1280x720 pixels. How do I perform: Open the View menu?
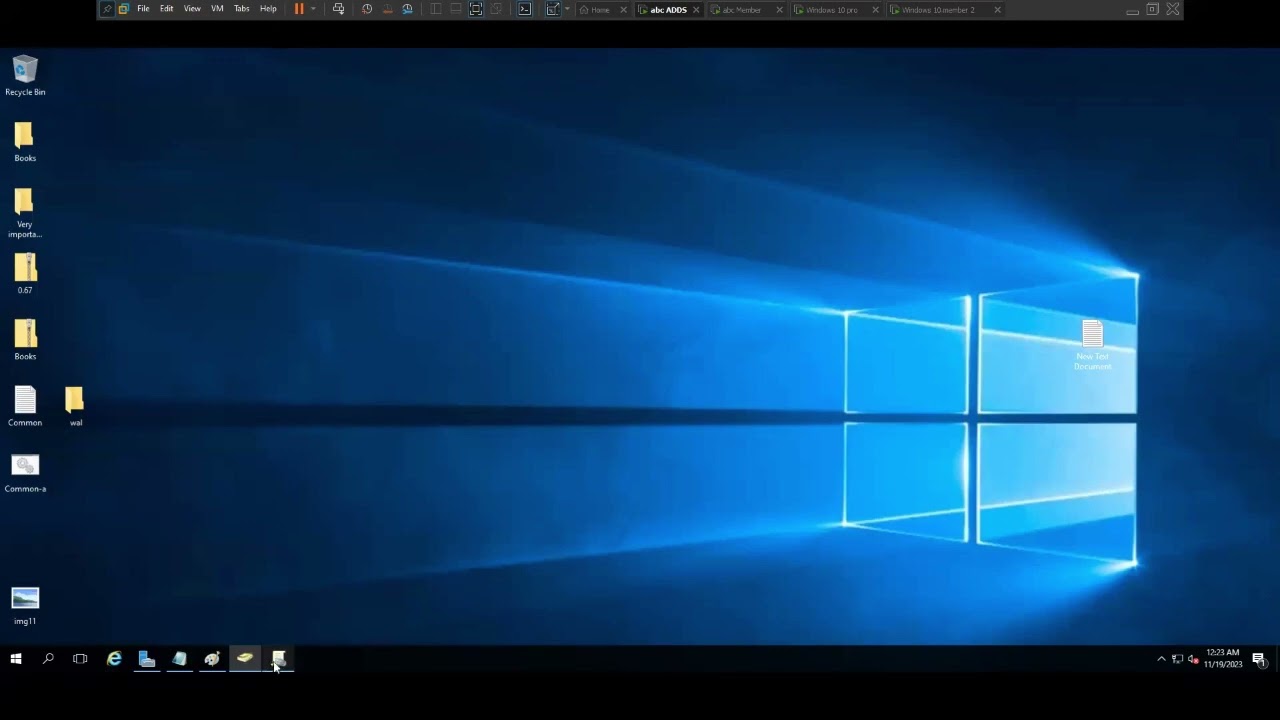[x=192, y=9]
